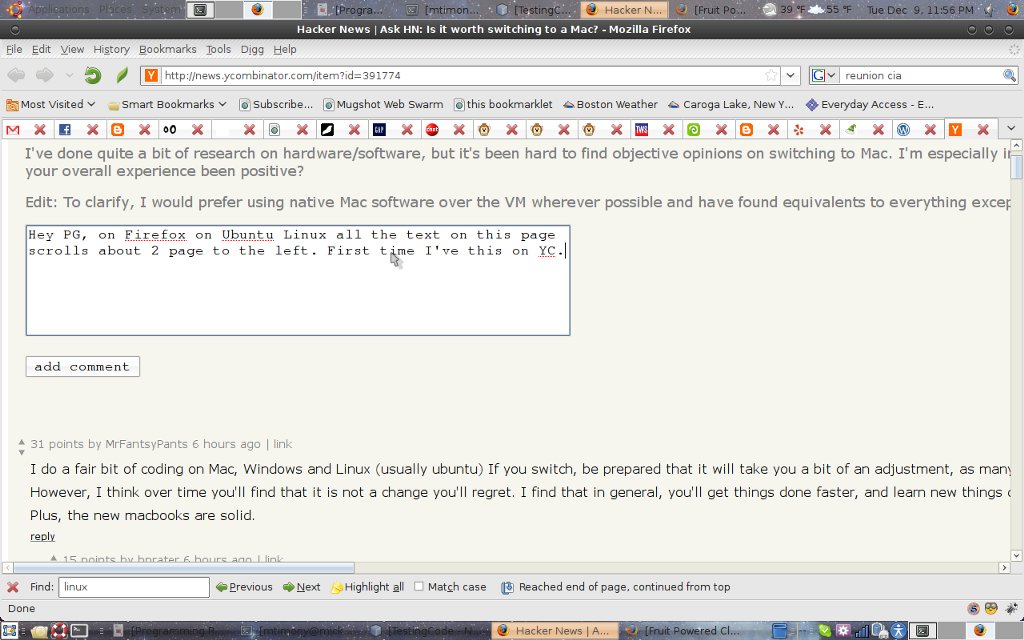Toggle Highlight all in find bar

point(367,587)
